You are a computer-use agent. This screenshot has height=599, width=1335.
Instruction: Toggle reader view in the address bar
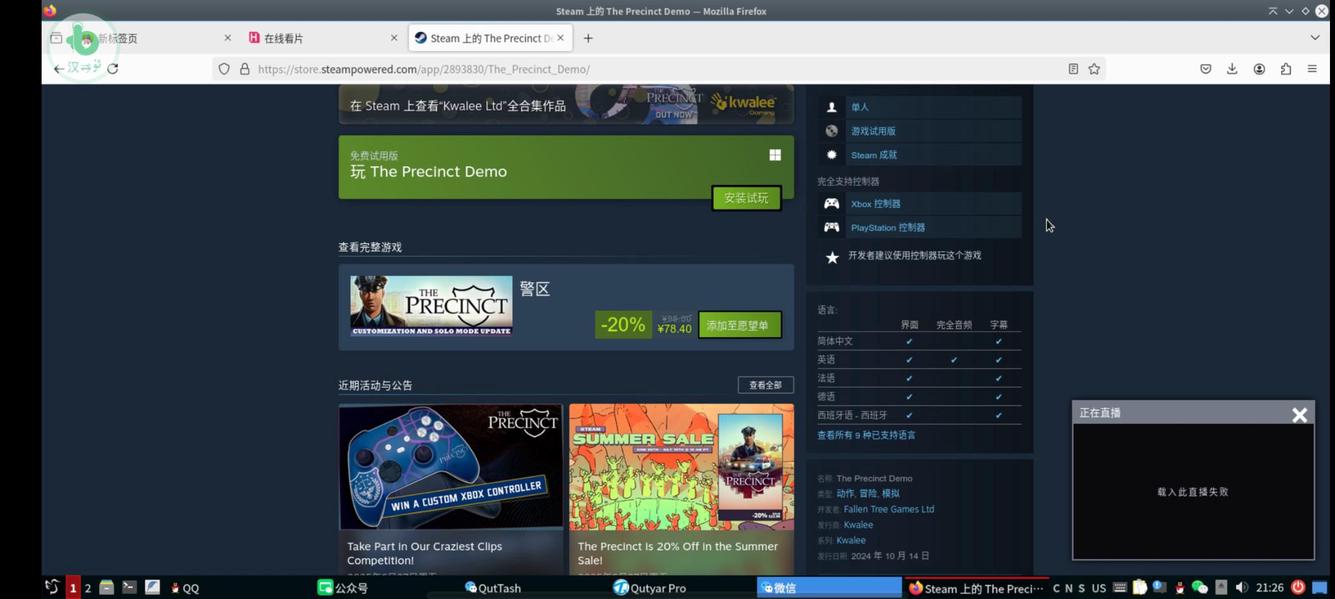[x=1073, y=68]
